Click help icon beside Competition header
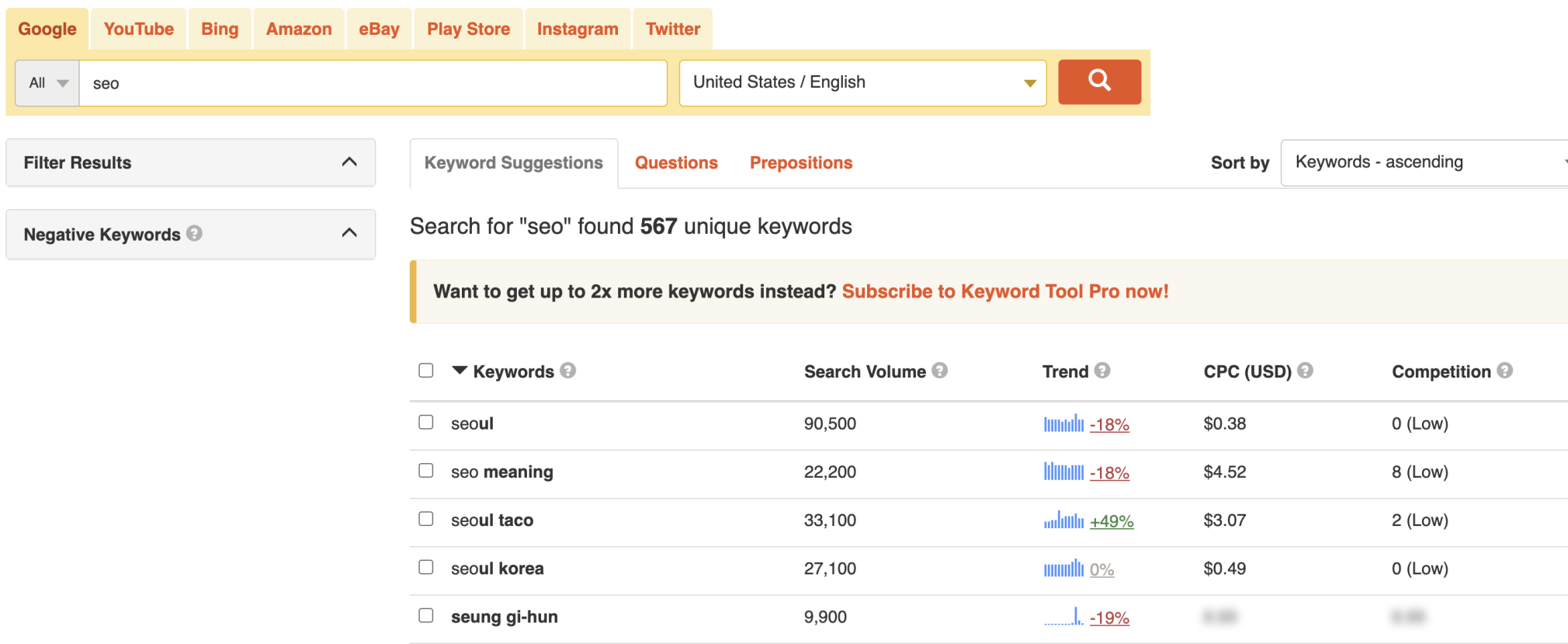Screen dimensions: 1568x644 [1504, 371]
